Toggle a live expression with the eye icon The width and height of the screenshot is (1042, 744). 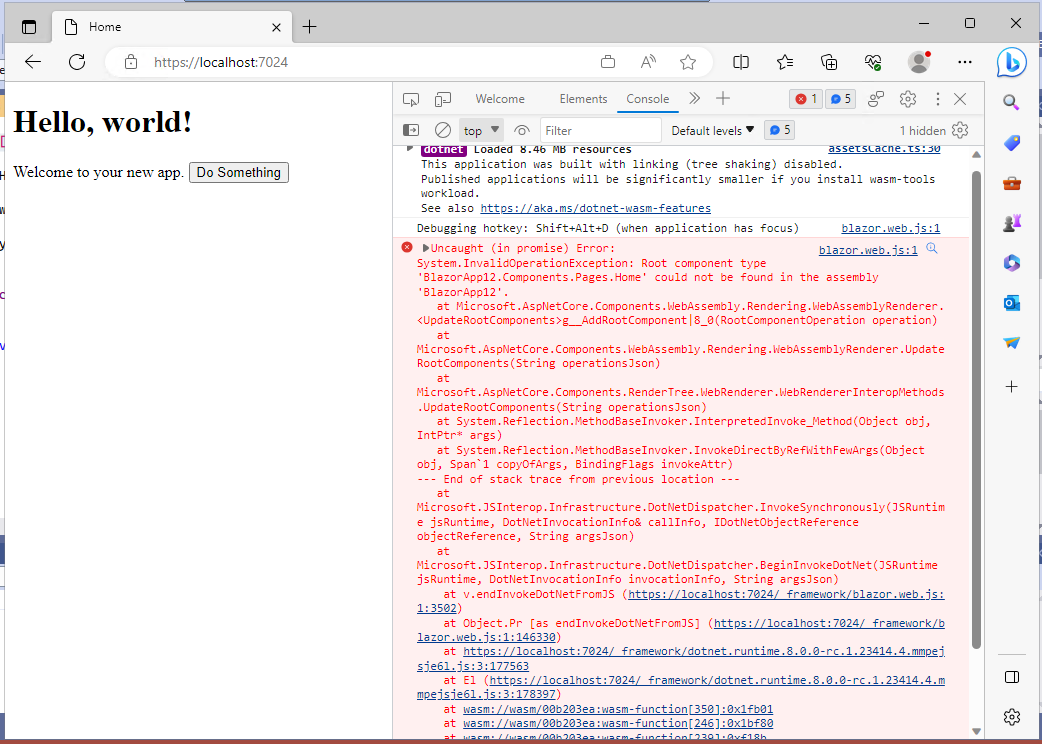pos(521,129)
